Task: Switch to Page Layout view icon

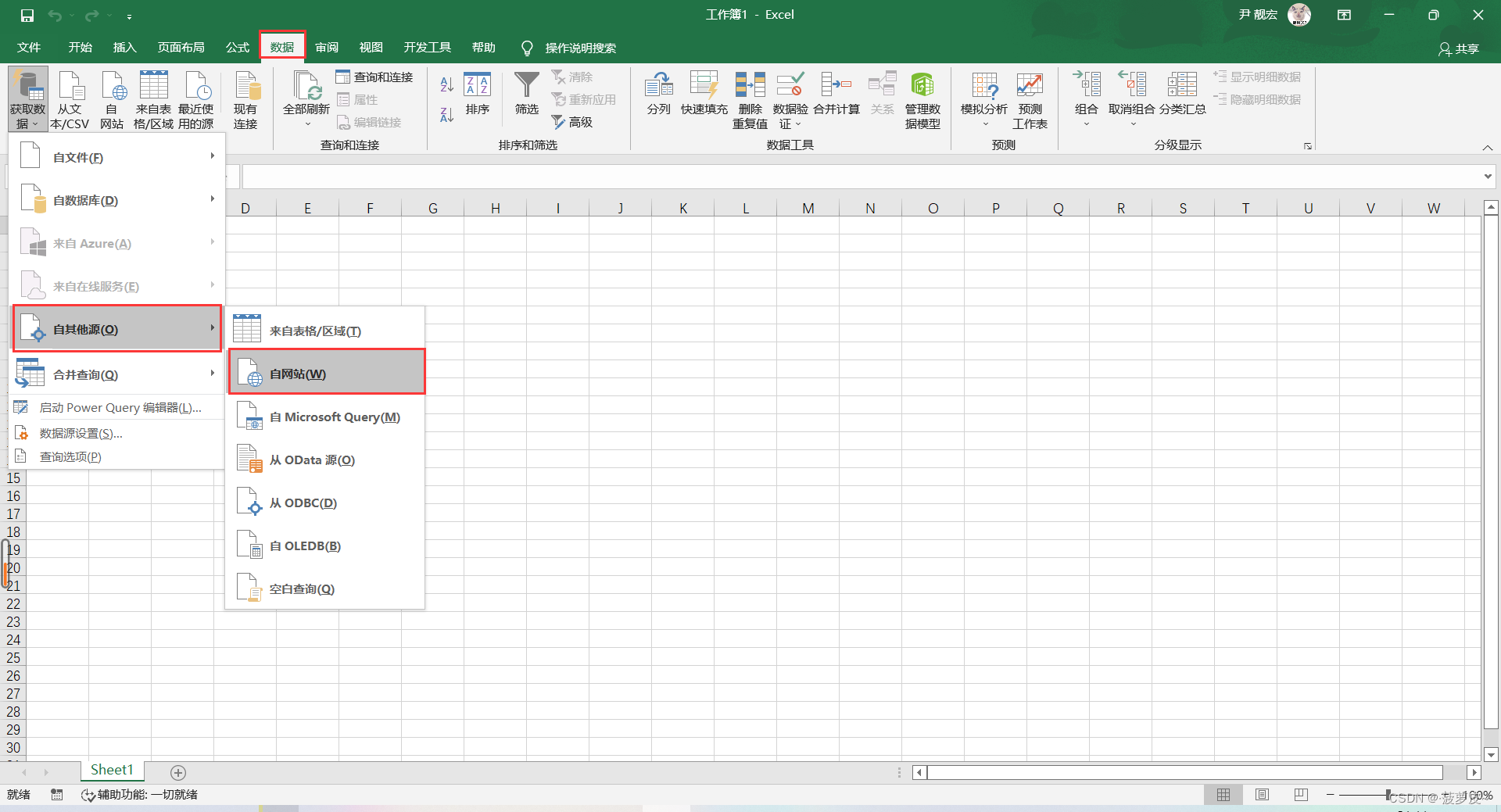Action: point(1262,795)
